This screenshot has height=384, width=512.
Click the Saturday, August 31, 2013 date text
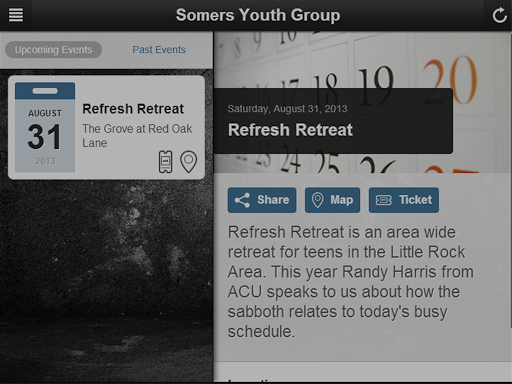coord(287,109)
